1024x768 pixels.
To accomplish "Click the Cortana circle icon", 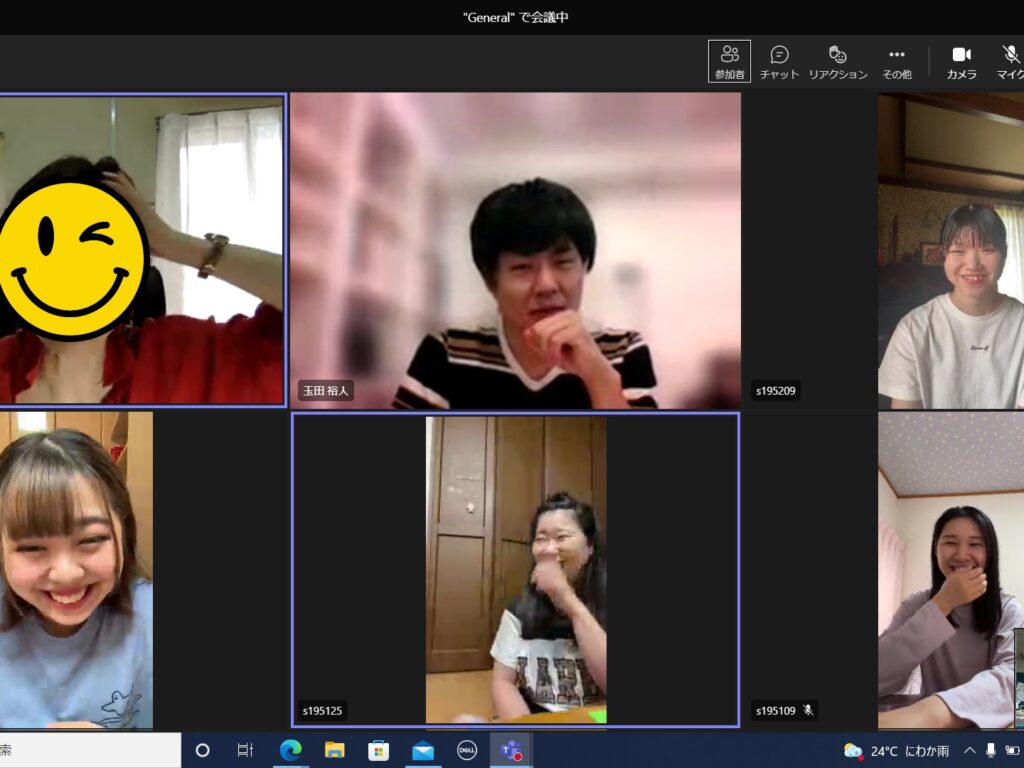I will [202, 750].
